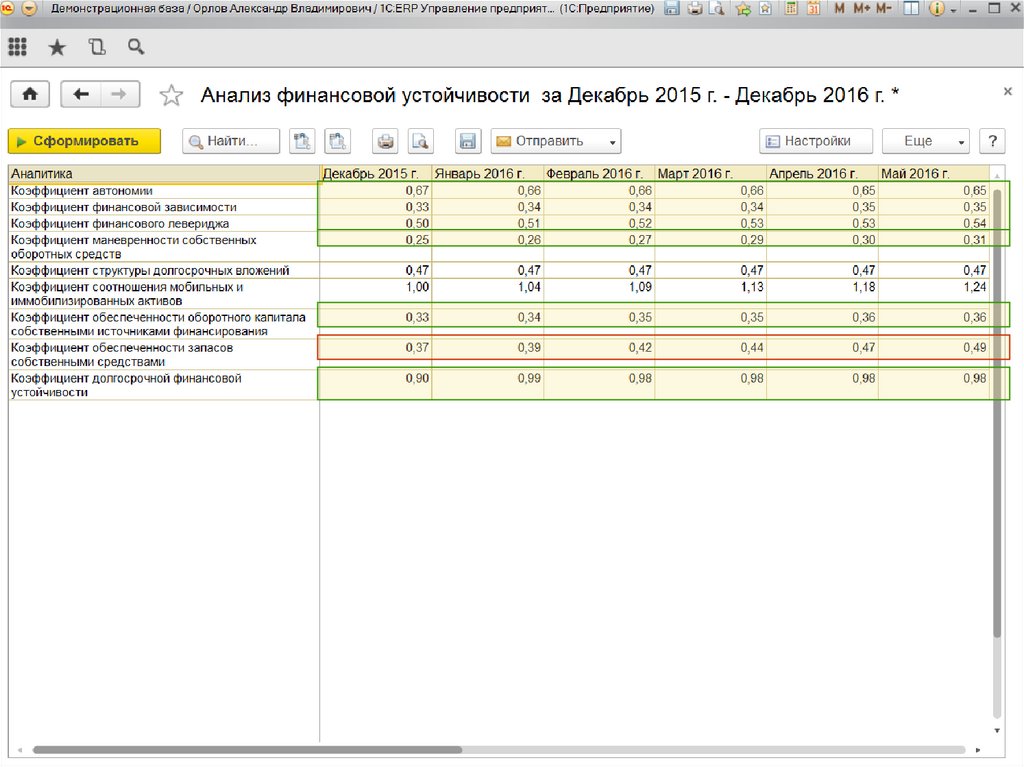Open the sections menu grid icon
Screen dimensions: 1024x767
coord(17,47)
